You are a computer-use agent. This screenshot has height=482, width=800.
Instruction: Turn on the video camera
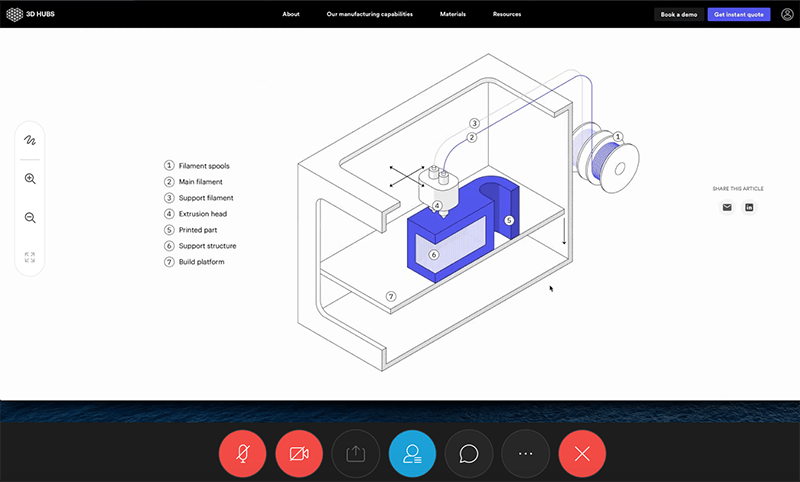point(299,453)
